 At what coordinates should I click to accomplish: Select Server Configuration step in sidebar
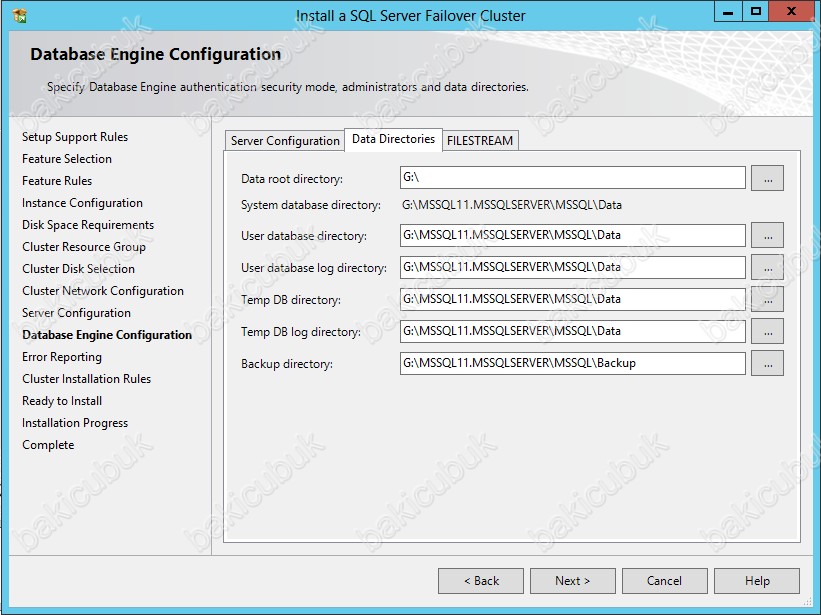coord(76,313)
